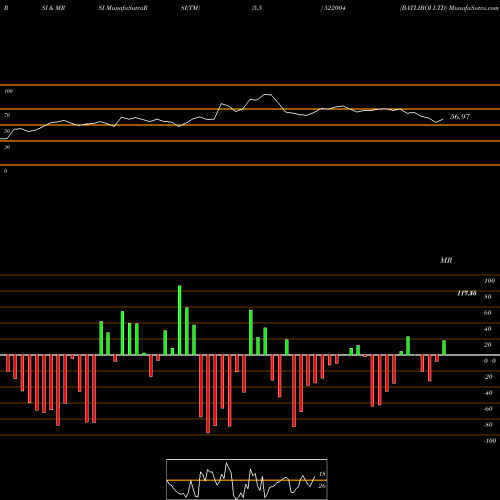Click the 522004 stock code text
This screenshot has height=500, width=500.
[334, 8]
